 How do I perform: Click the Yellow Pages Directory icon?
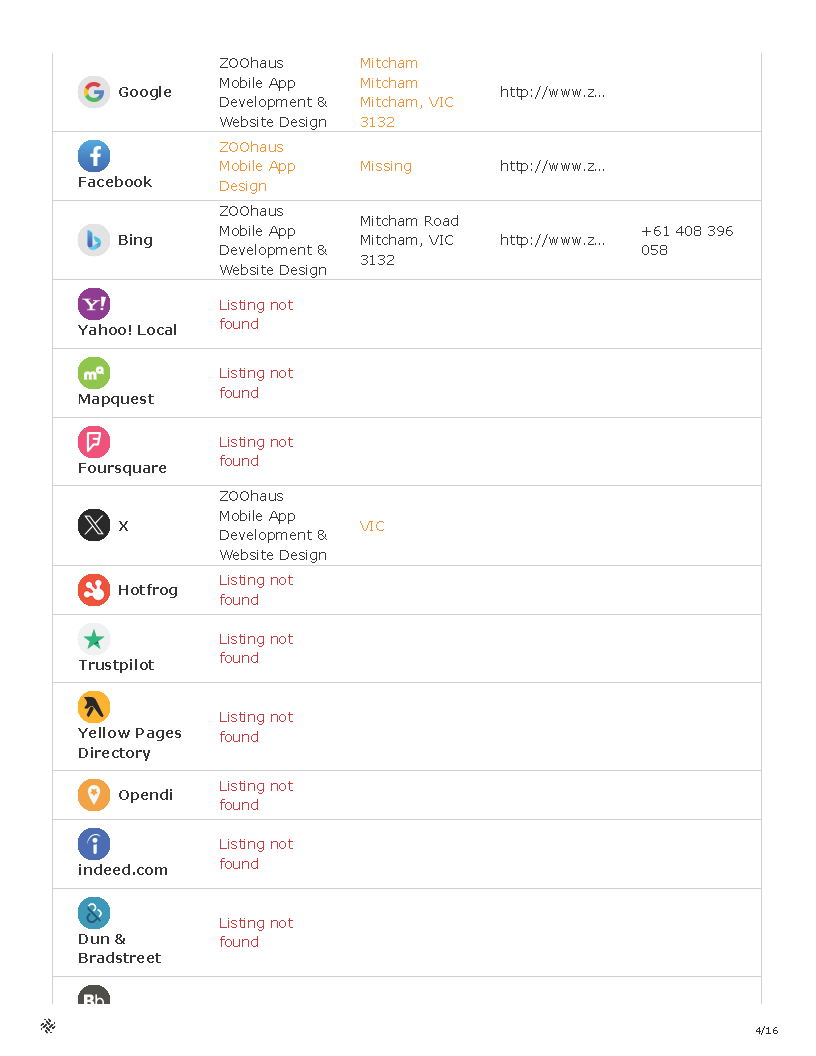[x=94, y=707]
